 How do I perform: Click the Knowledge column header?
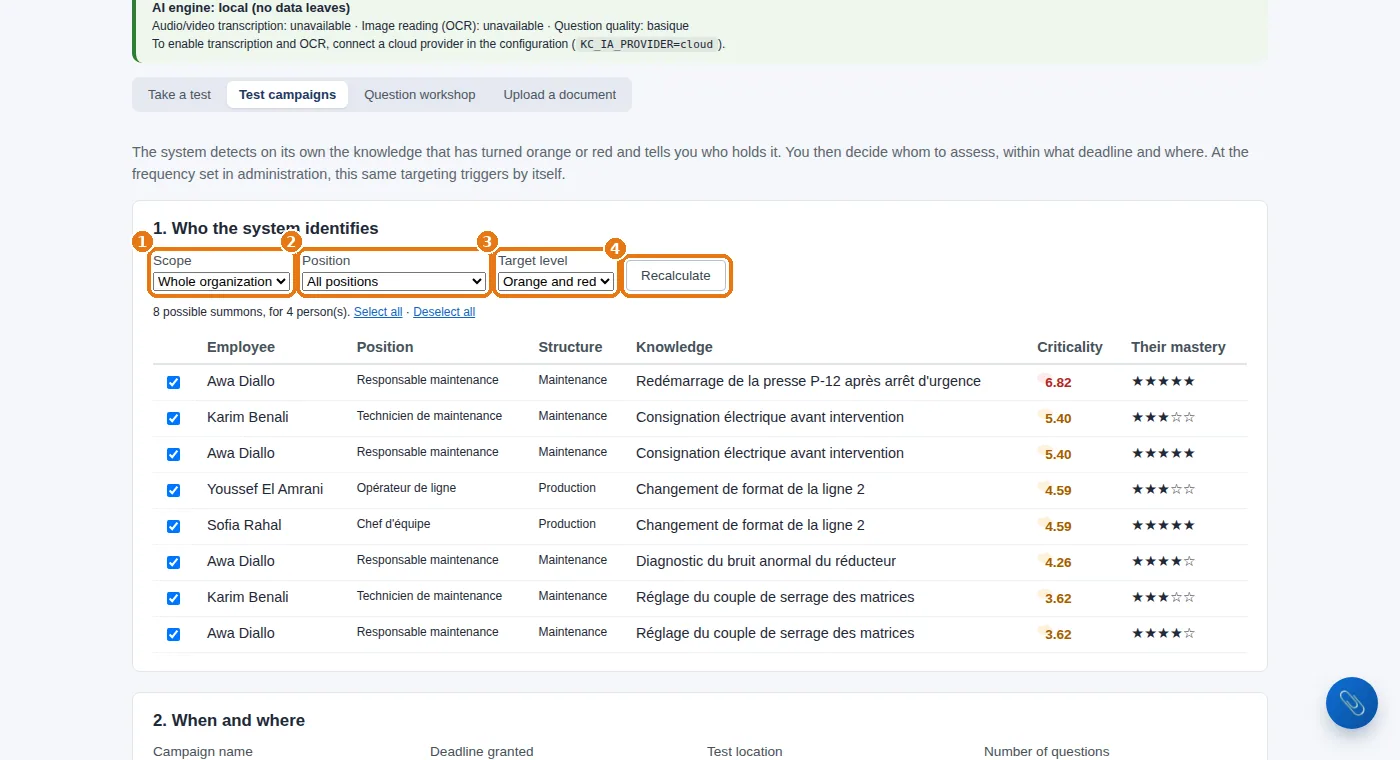coord(674,347)
